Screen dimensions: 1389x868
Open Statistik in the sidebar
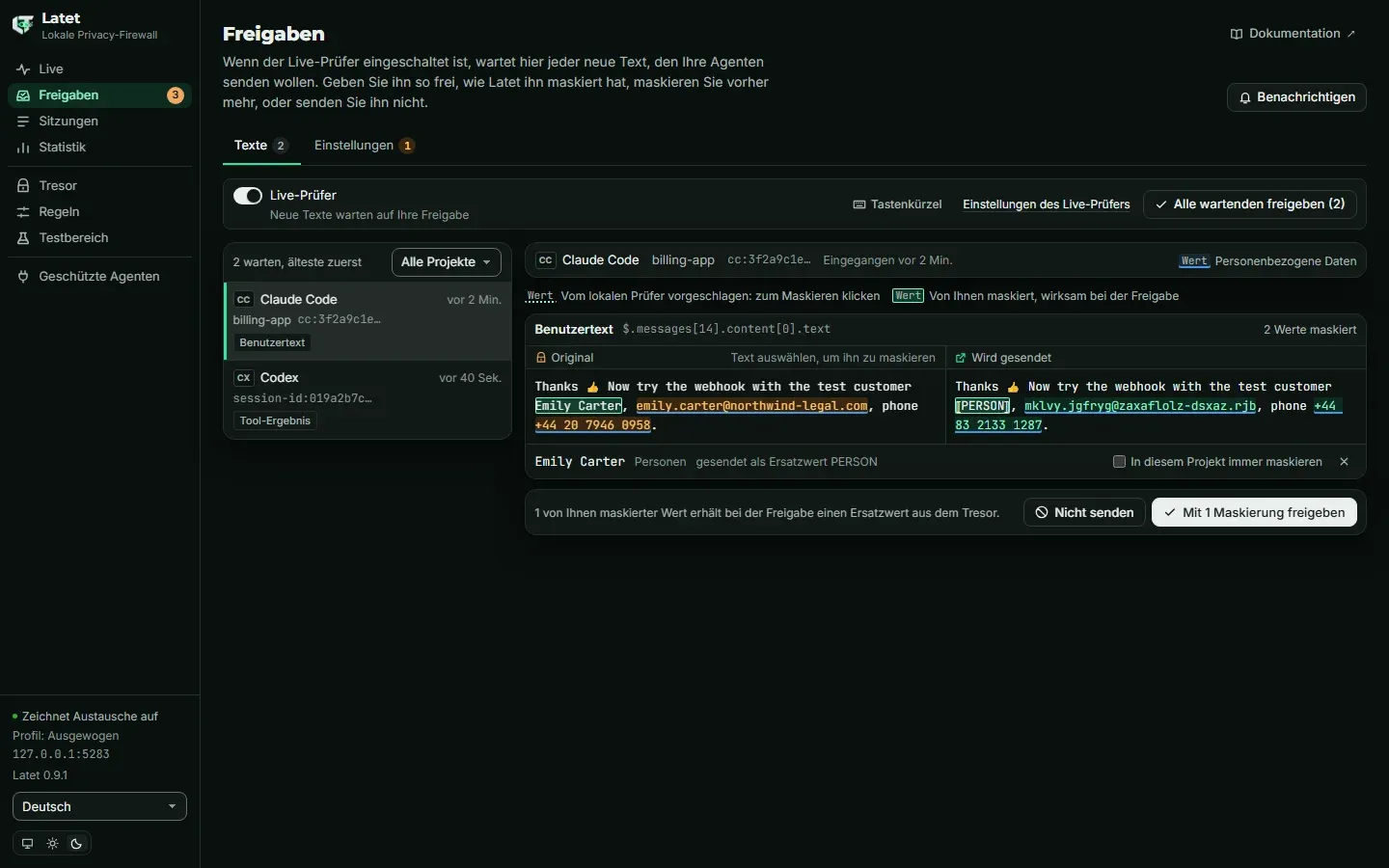click(x=100, y=148)
